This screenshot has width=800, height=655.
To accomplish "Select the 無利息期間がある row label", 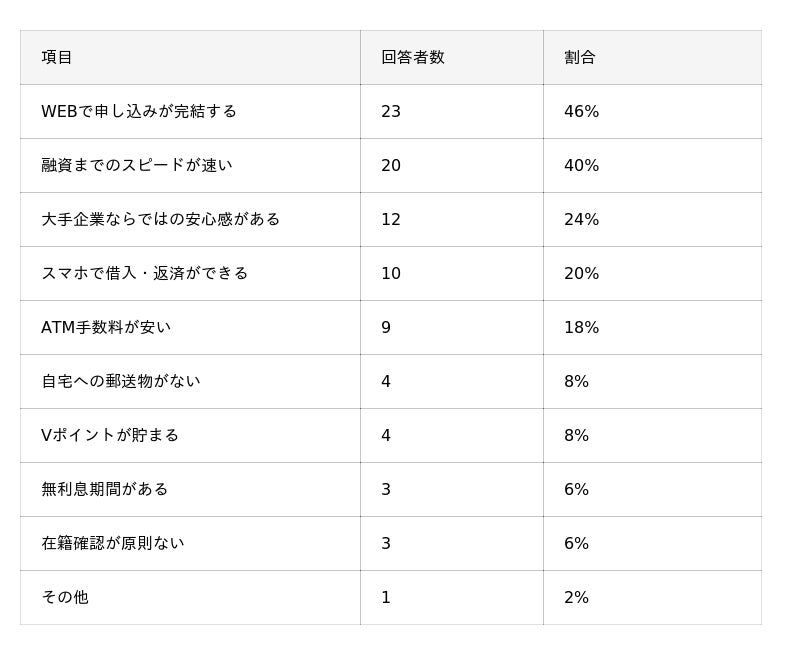I will pos(104,489).
